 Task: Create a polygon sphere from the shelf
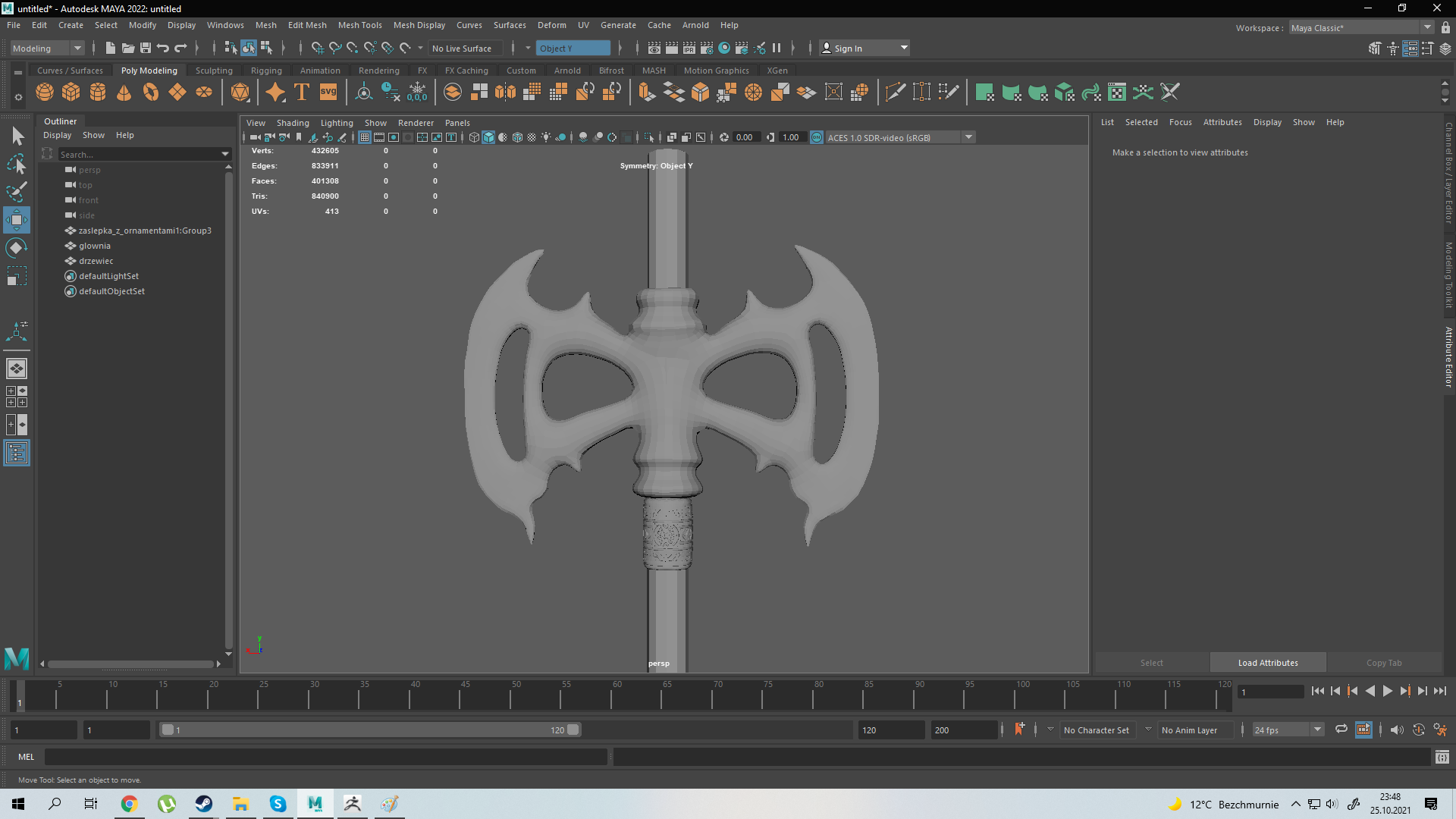pos(45,93)
